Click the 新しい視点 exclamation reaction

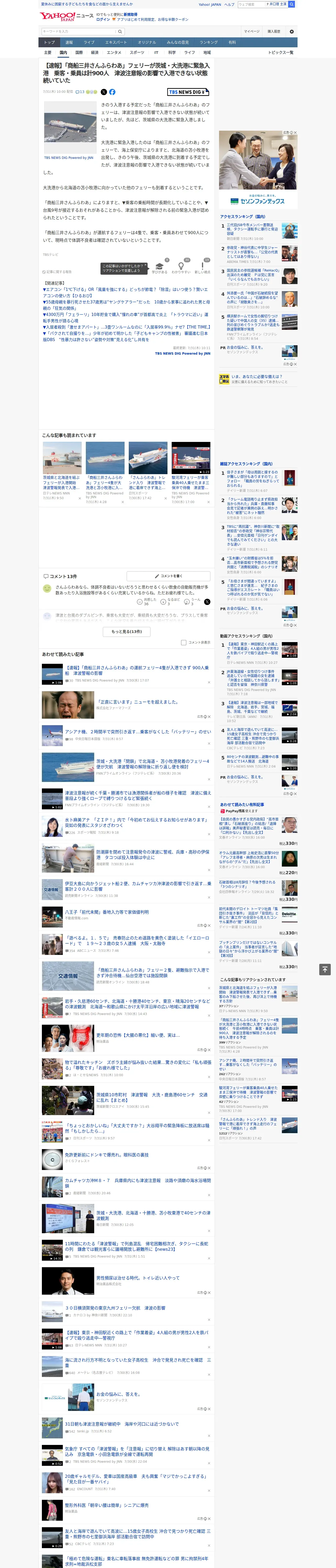(203, 267)
